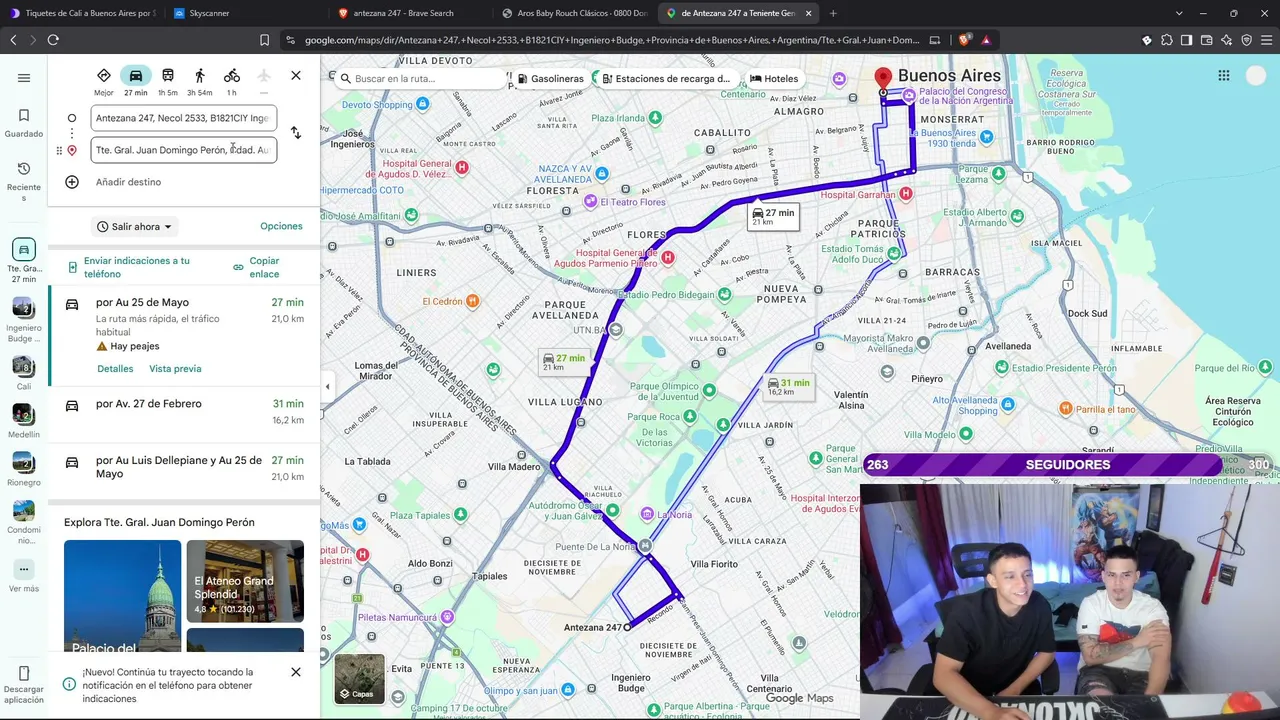Click the 31 min route label on map

coord(788,386)
